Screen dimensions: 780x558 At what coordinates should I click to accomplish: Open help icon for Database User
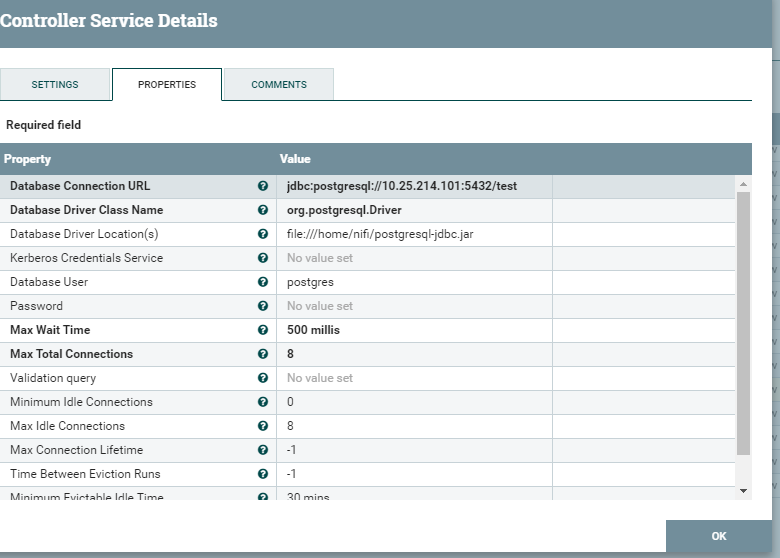pyautogui.click(x=263, y=281)
